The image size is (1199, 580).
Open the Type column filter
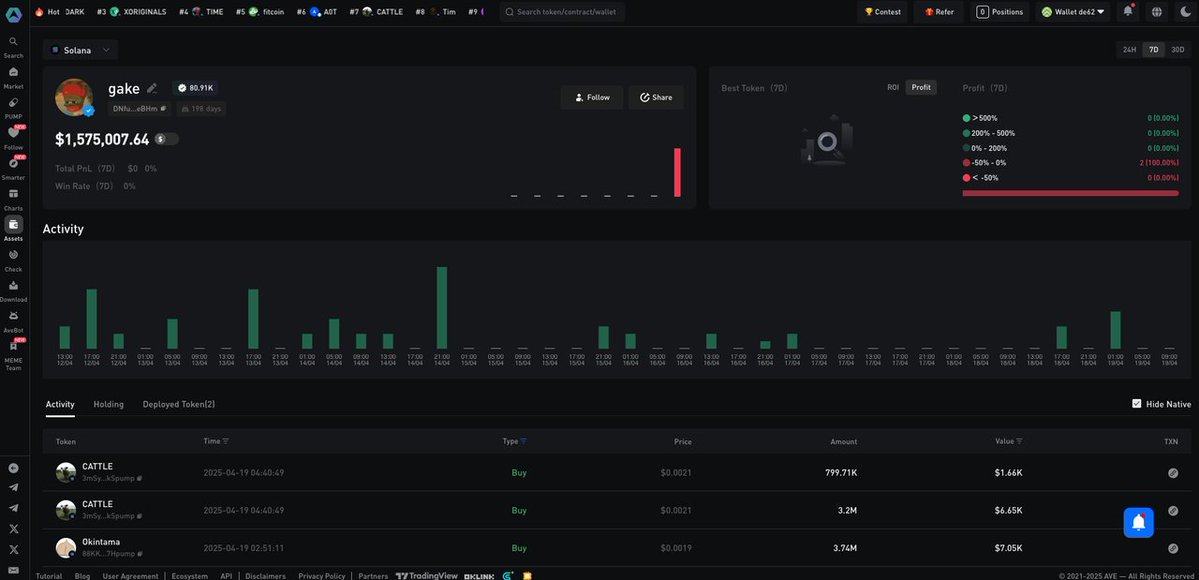click(523, 441)
